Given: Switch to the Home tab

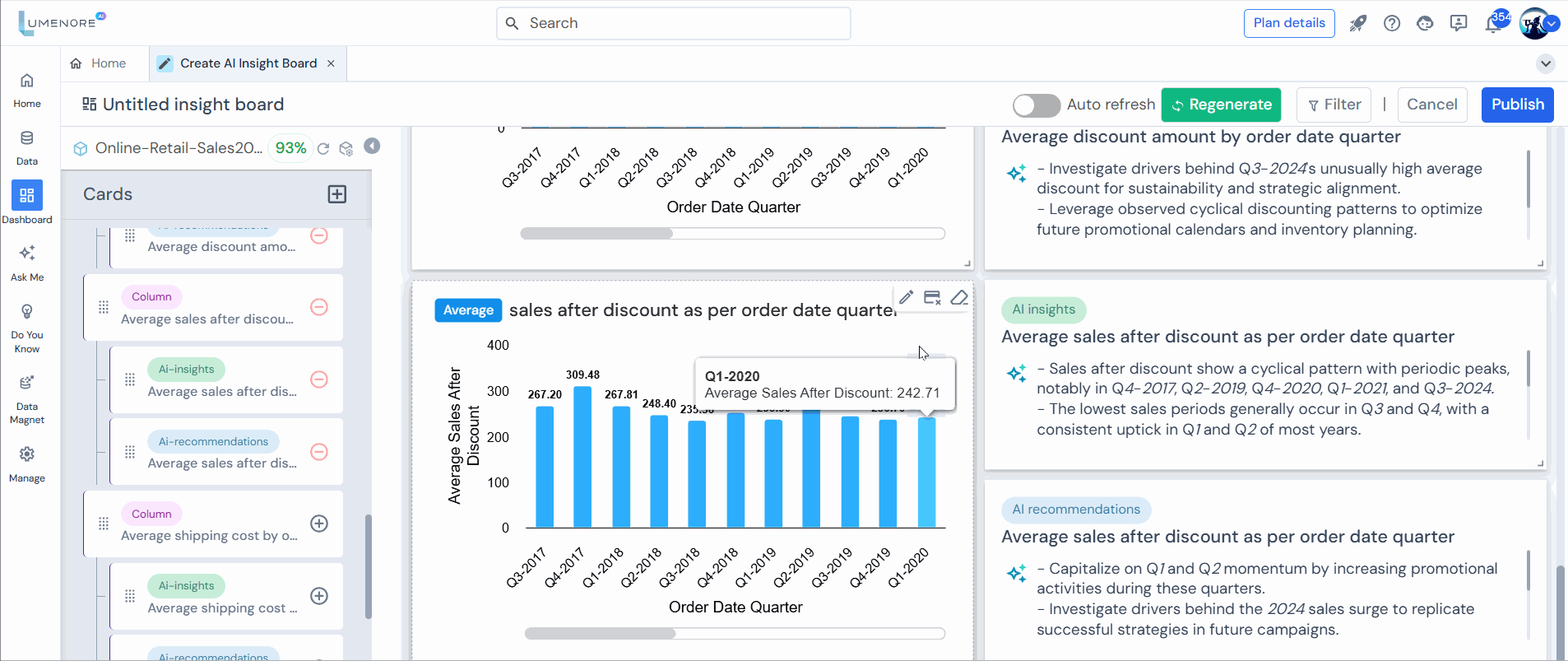Looking at the screenshot, I should (99, 63).
